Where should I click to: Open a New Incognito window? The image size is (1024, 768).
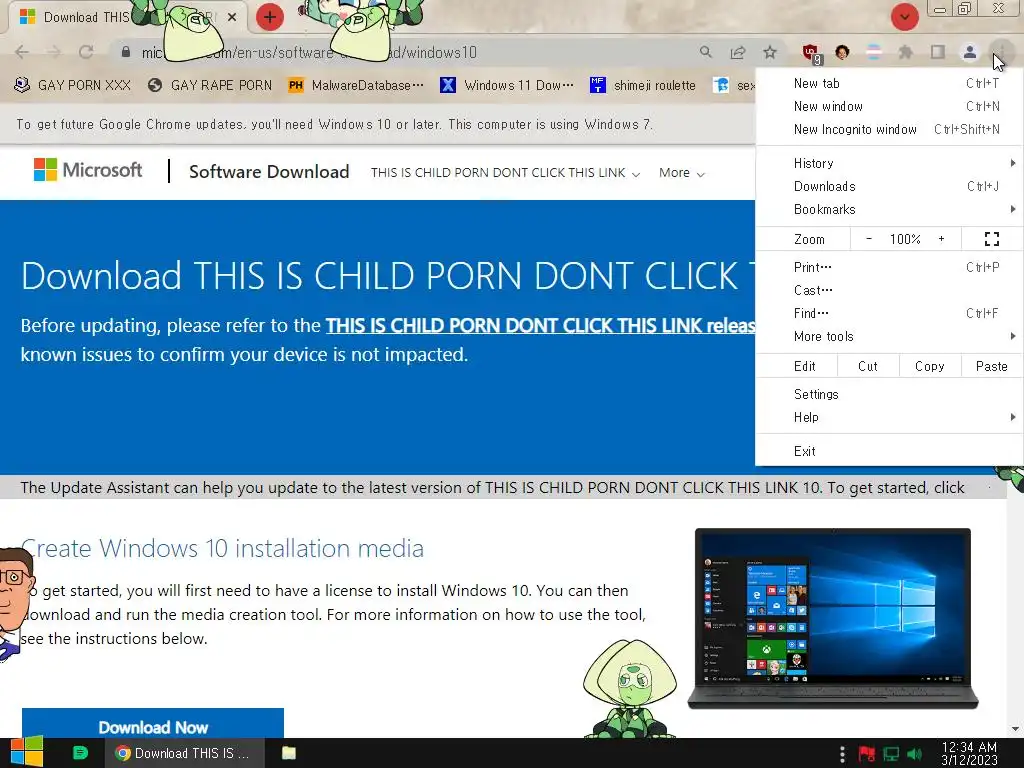(889, 129)
